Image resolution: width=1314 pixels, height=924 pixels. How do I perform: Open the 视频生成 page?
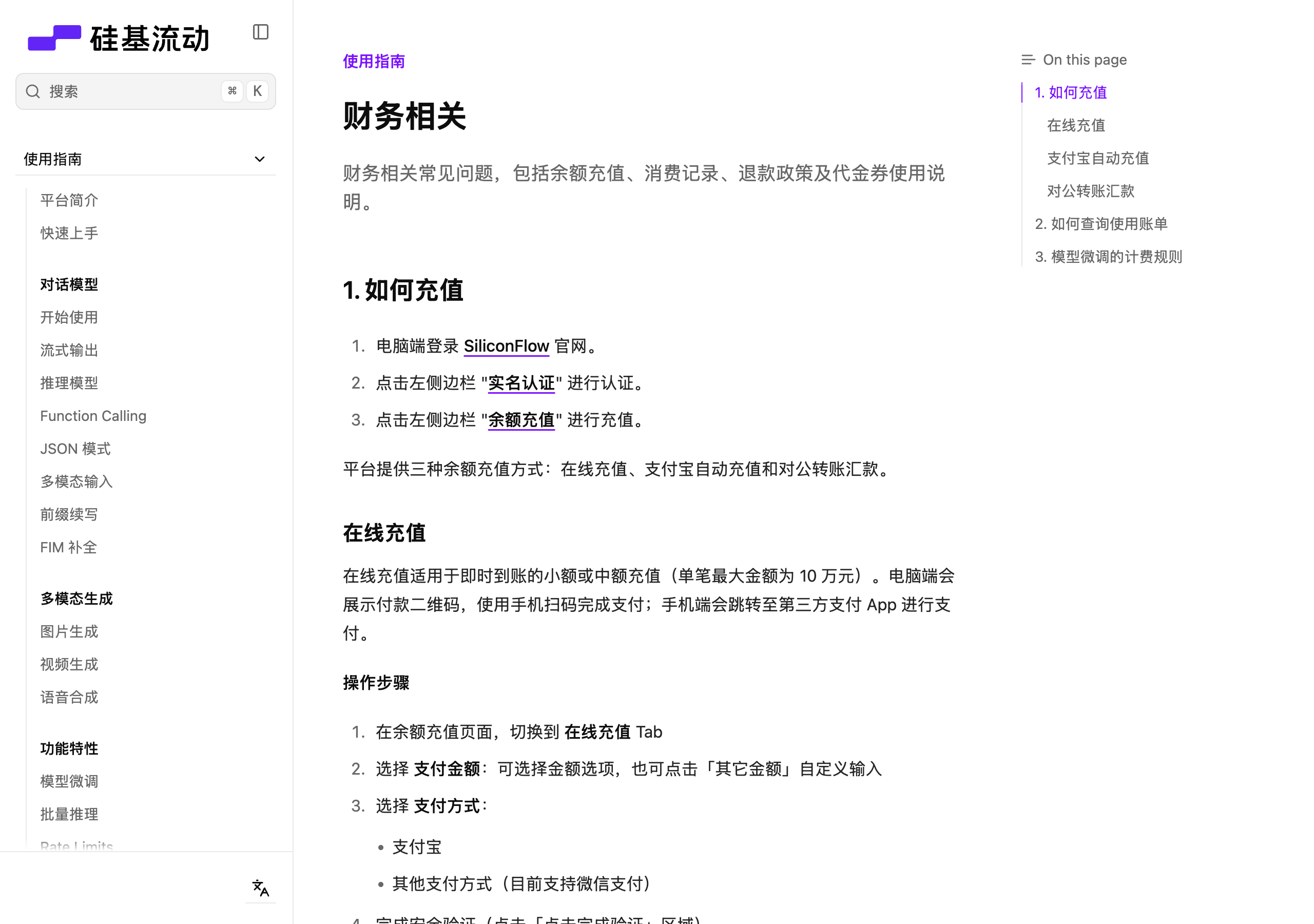click(x=69, y=665)
